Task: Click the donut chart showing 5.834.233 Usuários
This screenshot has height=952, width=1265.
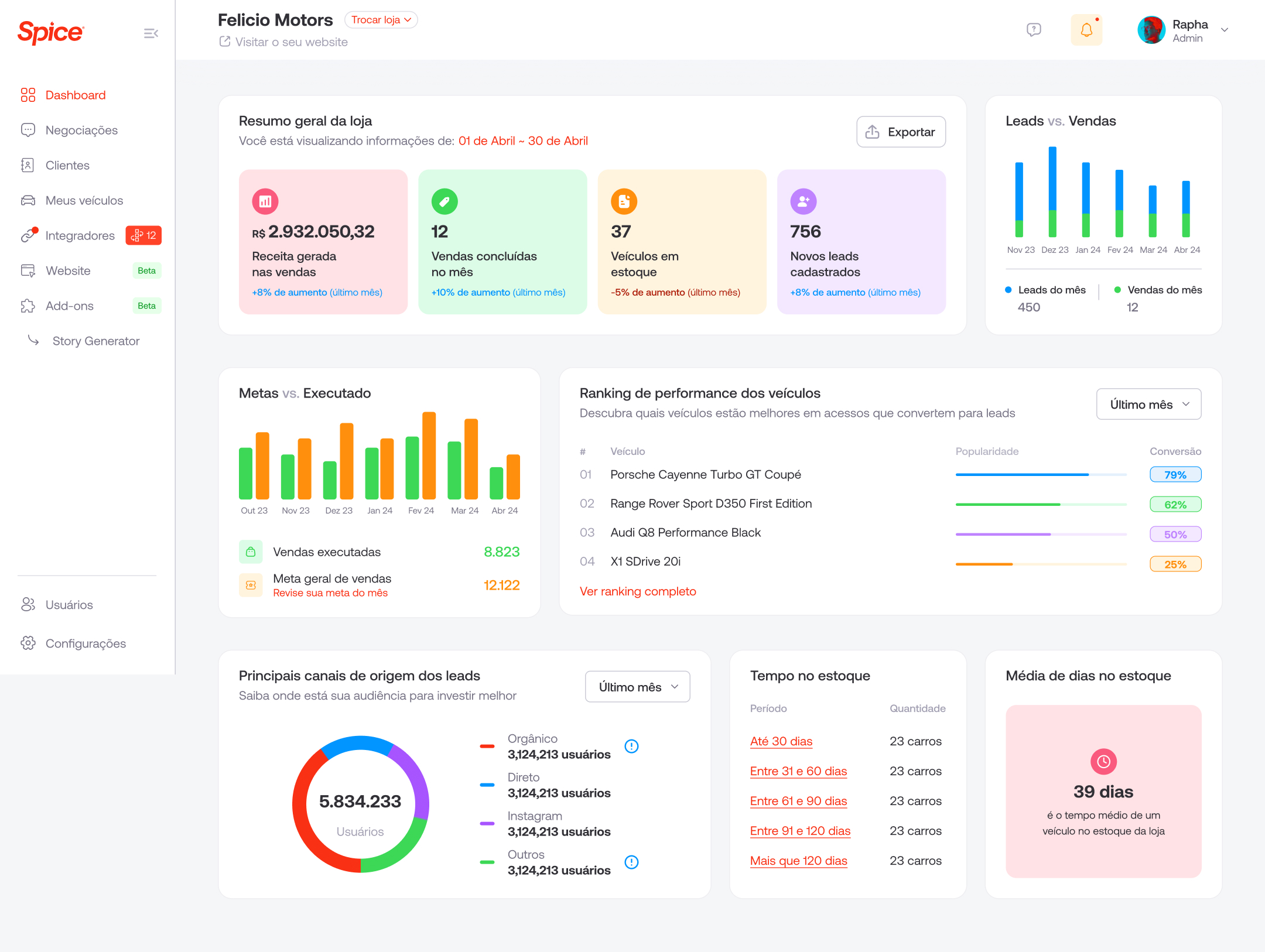Action: pyautogui.click(x=361, y=804)
